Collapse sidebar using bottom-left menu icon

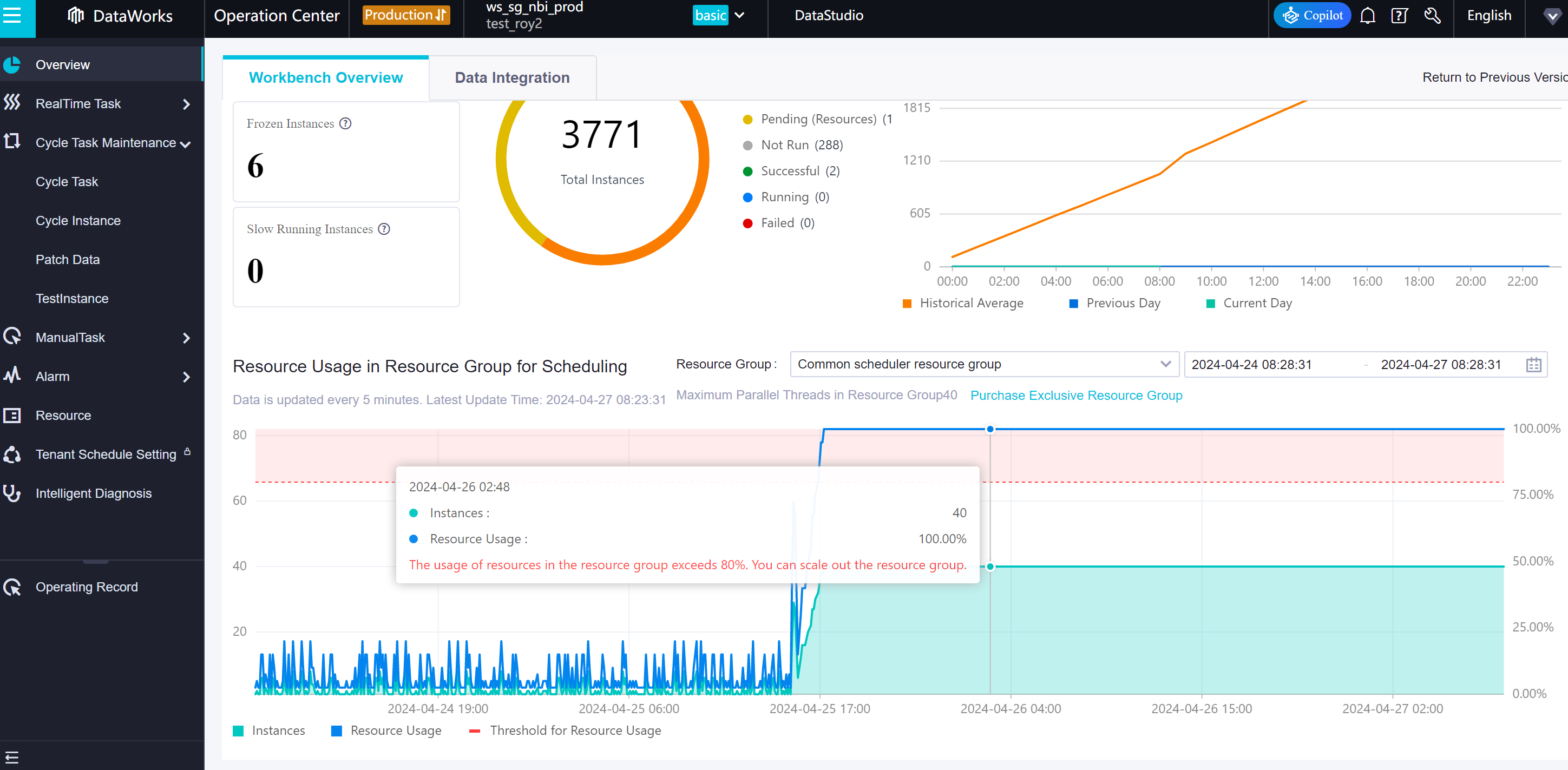pos(11,757)
